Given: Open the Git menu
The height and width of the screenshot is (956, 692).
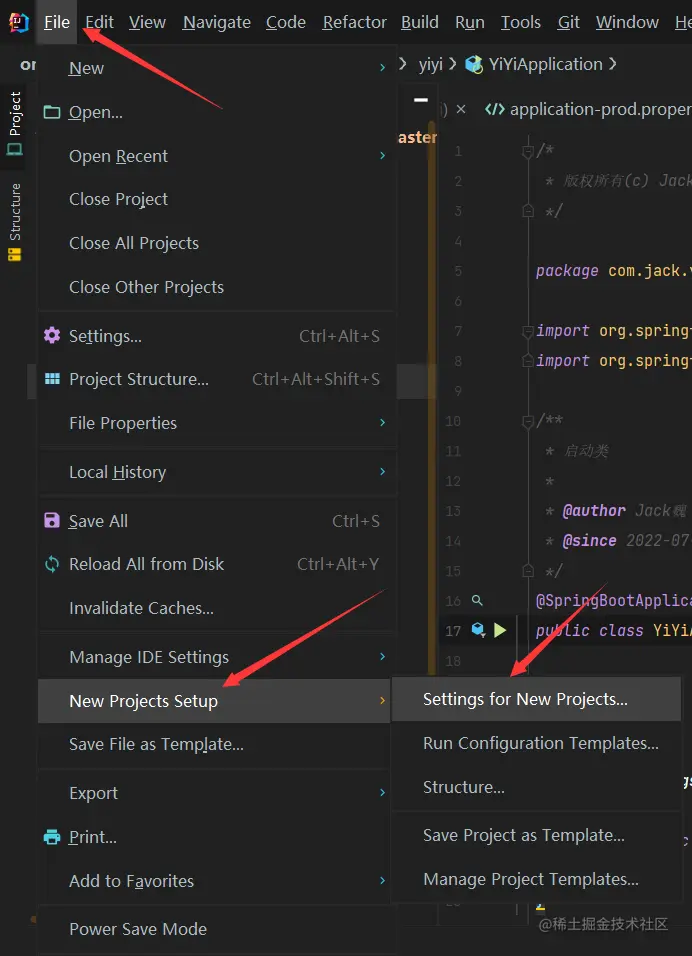Looking at the screenshot, I should [568, 23].
